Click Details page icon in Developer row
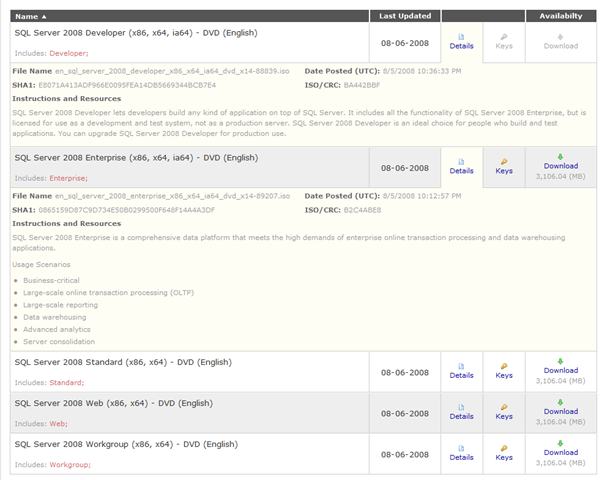602x480 pixels. click(x=461, y=37)
